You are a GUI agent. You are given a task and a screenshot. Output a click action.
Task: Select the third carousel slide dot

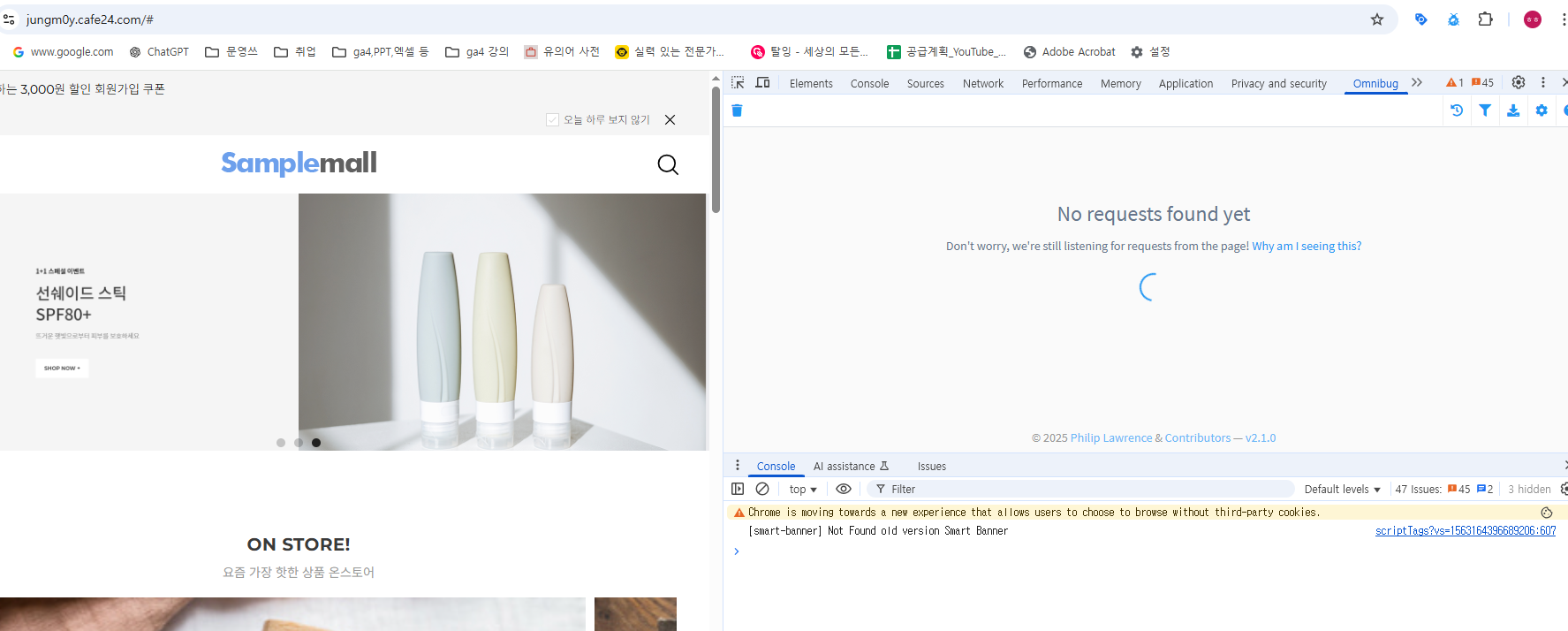(x=316, y=443)
